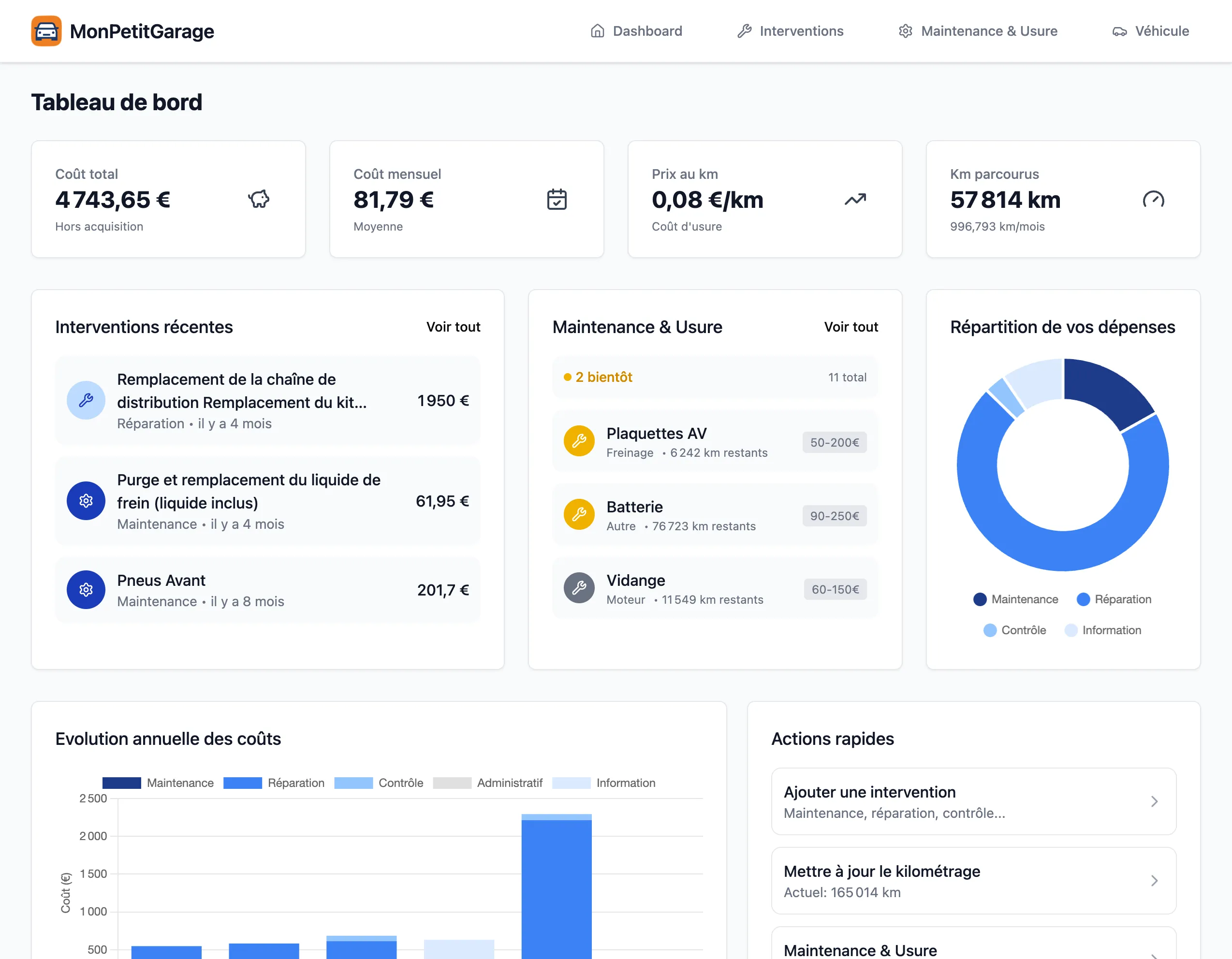Click the gray wrench icon beside Vidange
Screen dimensions: 1232x959
[579, 588]
